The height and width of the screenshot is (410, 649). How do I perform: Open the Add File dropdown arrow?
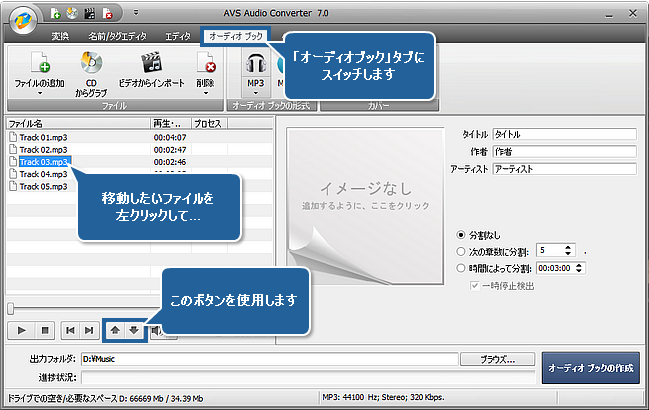tap(40, 95)
